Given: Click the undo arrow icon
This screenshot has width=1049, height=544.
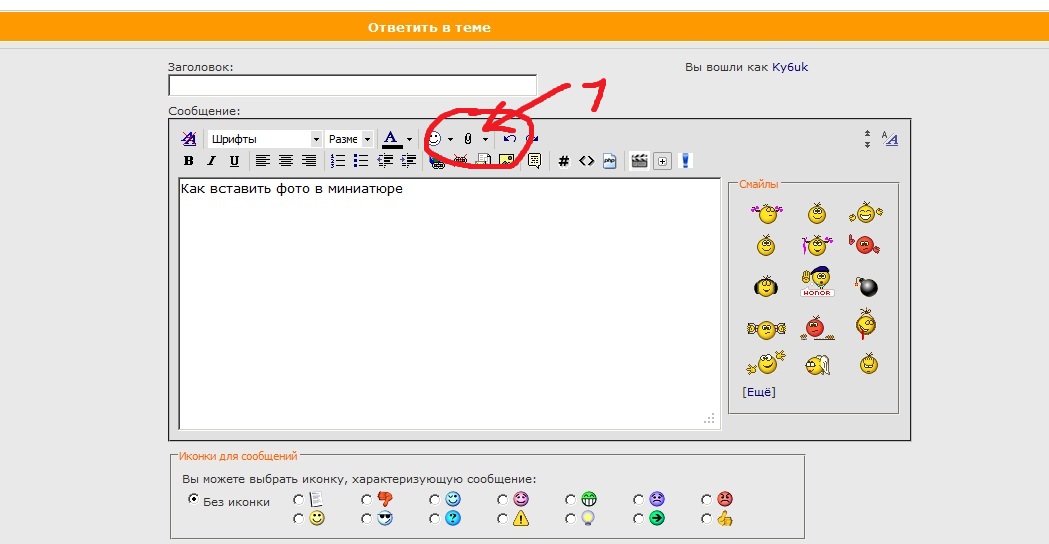Looking at the screenshot, I should [x=510, y=139].
